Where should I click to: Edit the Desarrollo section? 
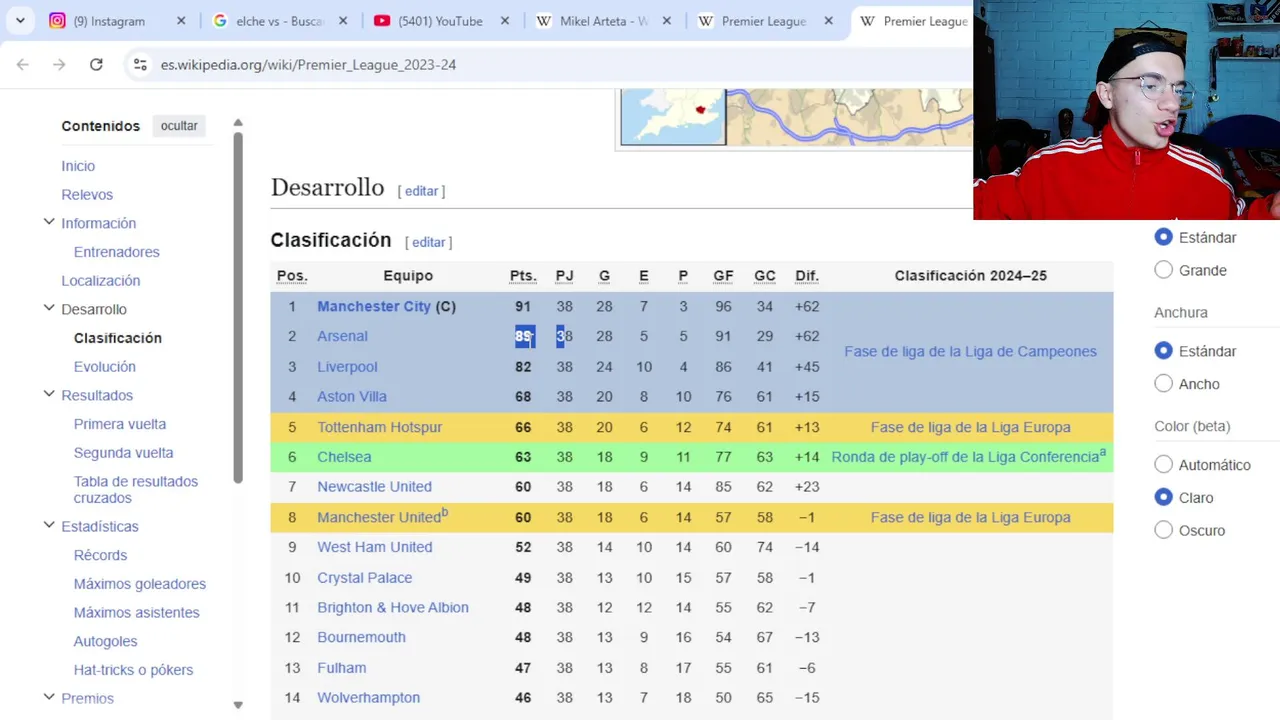click(x=421, y=191)
